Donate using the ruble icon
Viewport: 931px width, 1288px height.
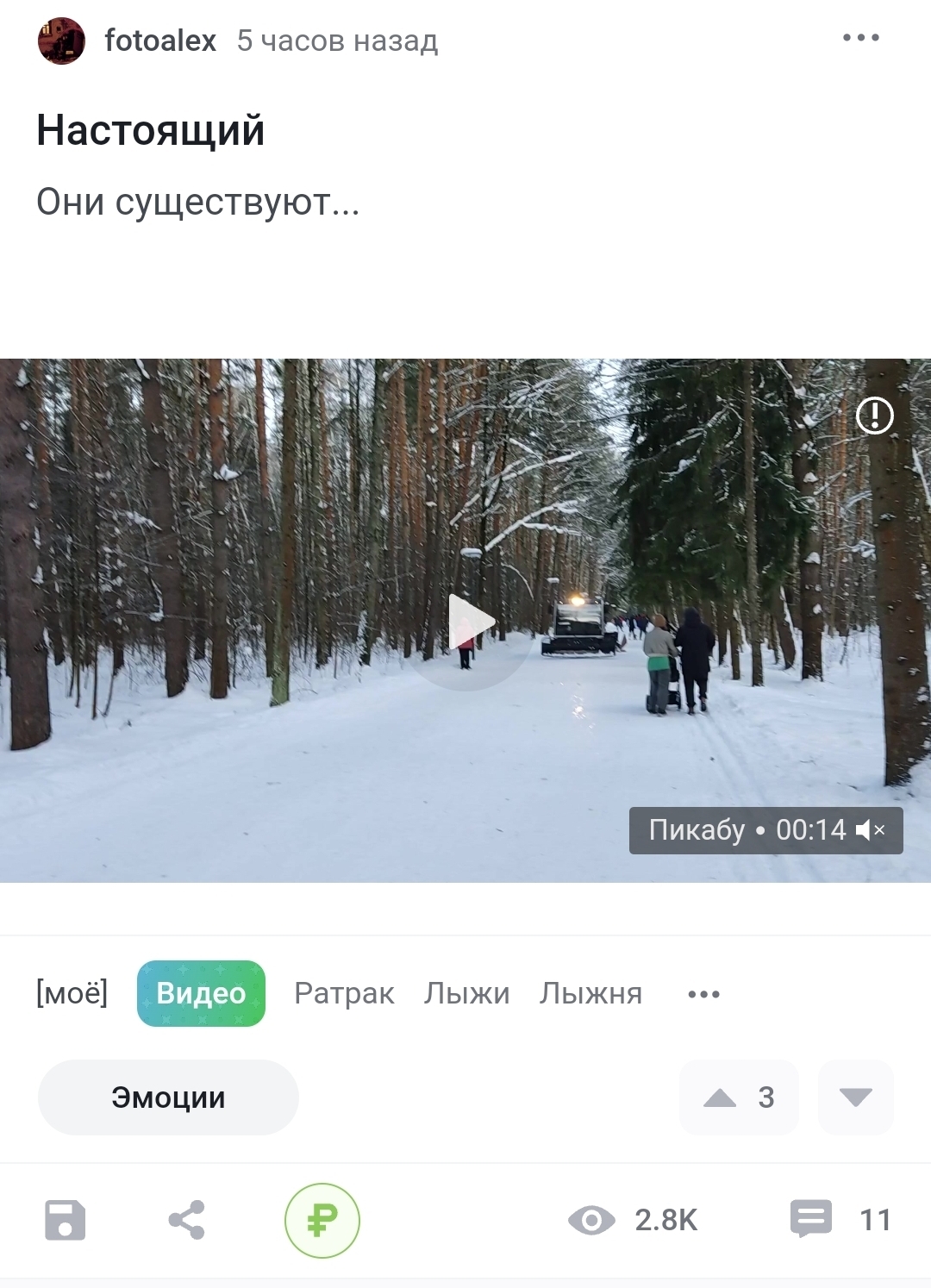[x=322, y=1220]
